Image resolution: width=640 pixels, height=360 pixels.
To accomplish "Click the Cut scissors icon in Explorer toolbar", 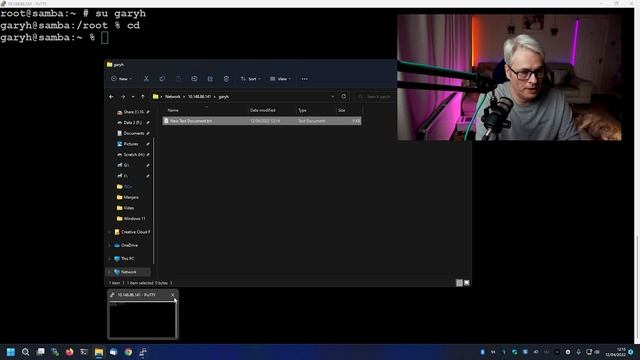I will 146,79.
